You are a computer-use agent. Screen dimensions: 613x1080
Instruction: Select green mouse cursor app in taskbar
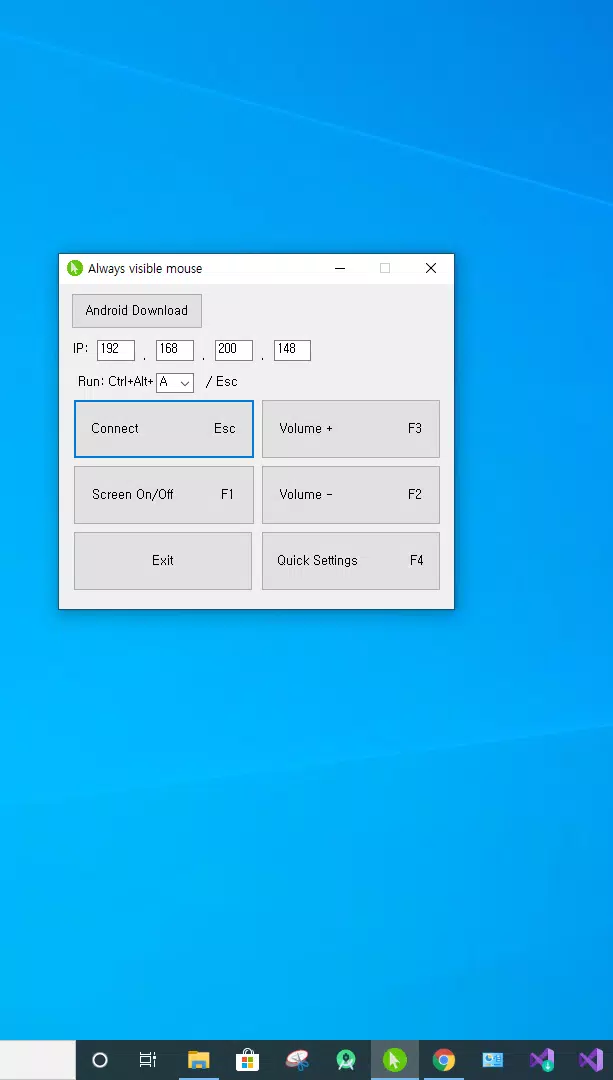point(395,1060)
